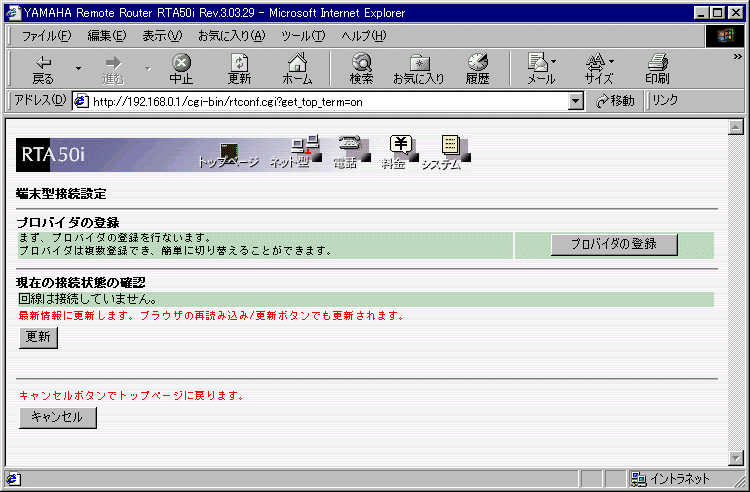The height and width of the screenshot is (492, 750).
Task: Open the Search (検索) panel
Action: click(x=361, y=70)
